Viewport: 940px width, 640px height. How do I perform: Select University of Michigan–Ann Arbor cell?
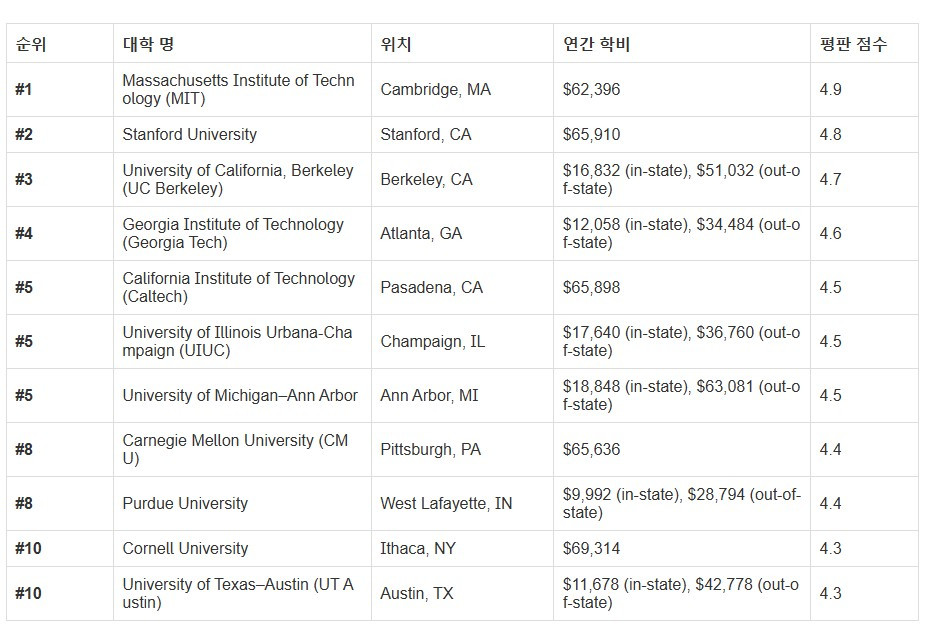[240, 395]
